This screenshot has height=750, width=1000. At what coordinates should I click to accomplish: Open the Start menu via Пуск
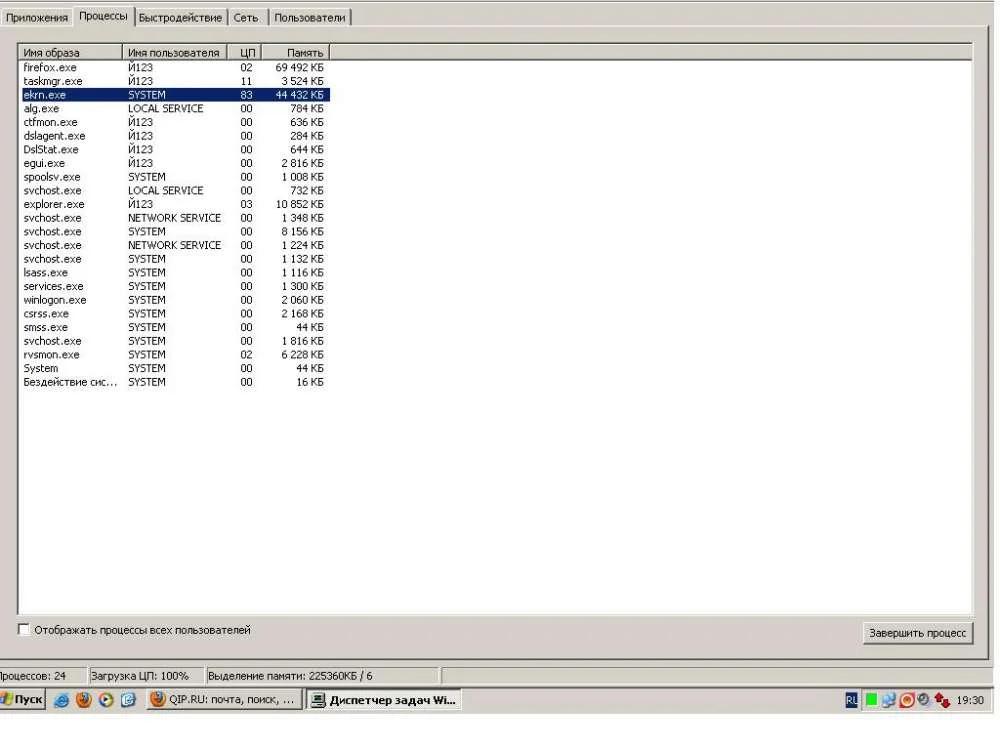pyautogui.click(x=22, y=700)
